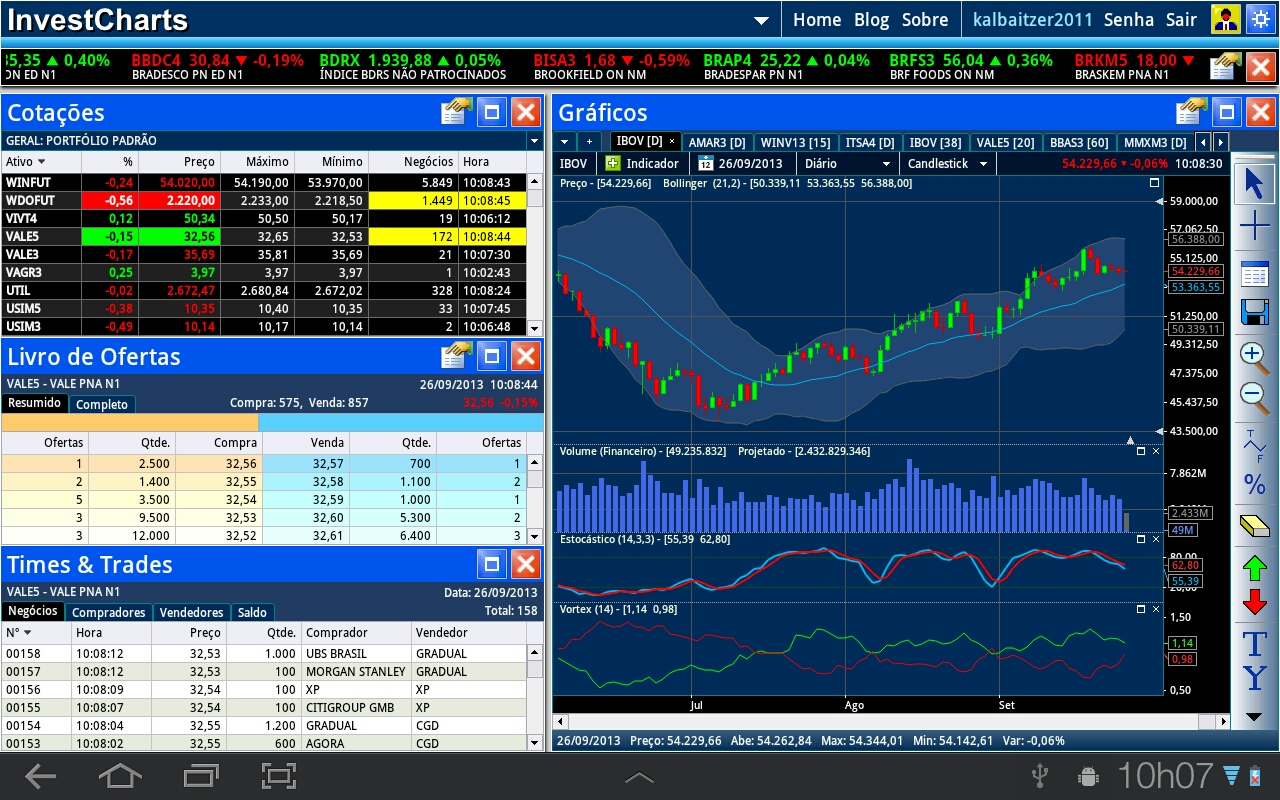This screenshot has height=800, width=1280.
Task: Select the Saldo tab in Times & Trades
Action: (253, 612)
